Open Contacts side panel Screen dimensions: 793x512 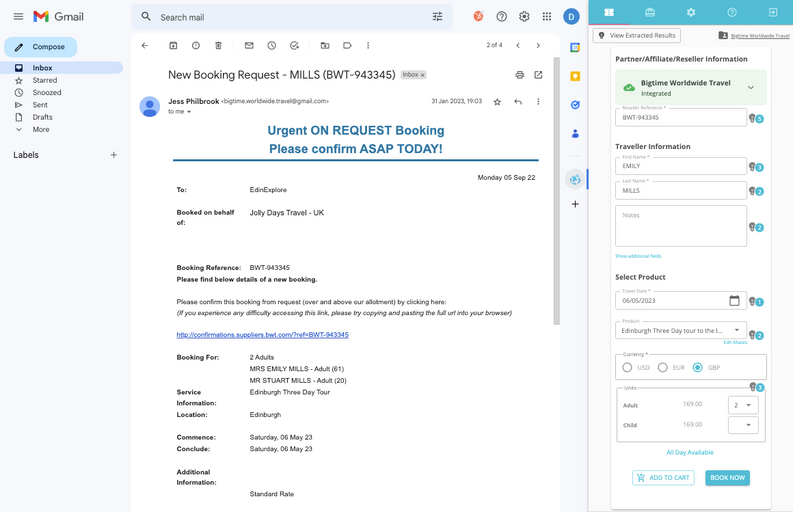click(x=575, y=134)
